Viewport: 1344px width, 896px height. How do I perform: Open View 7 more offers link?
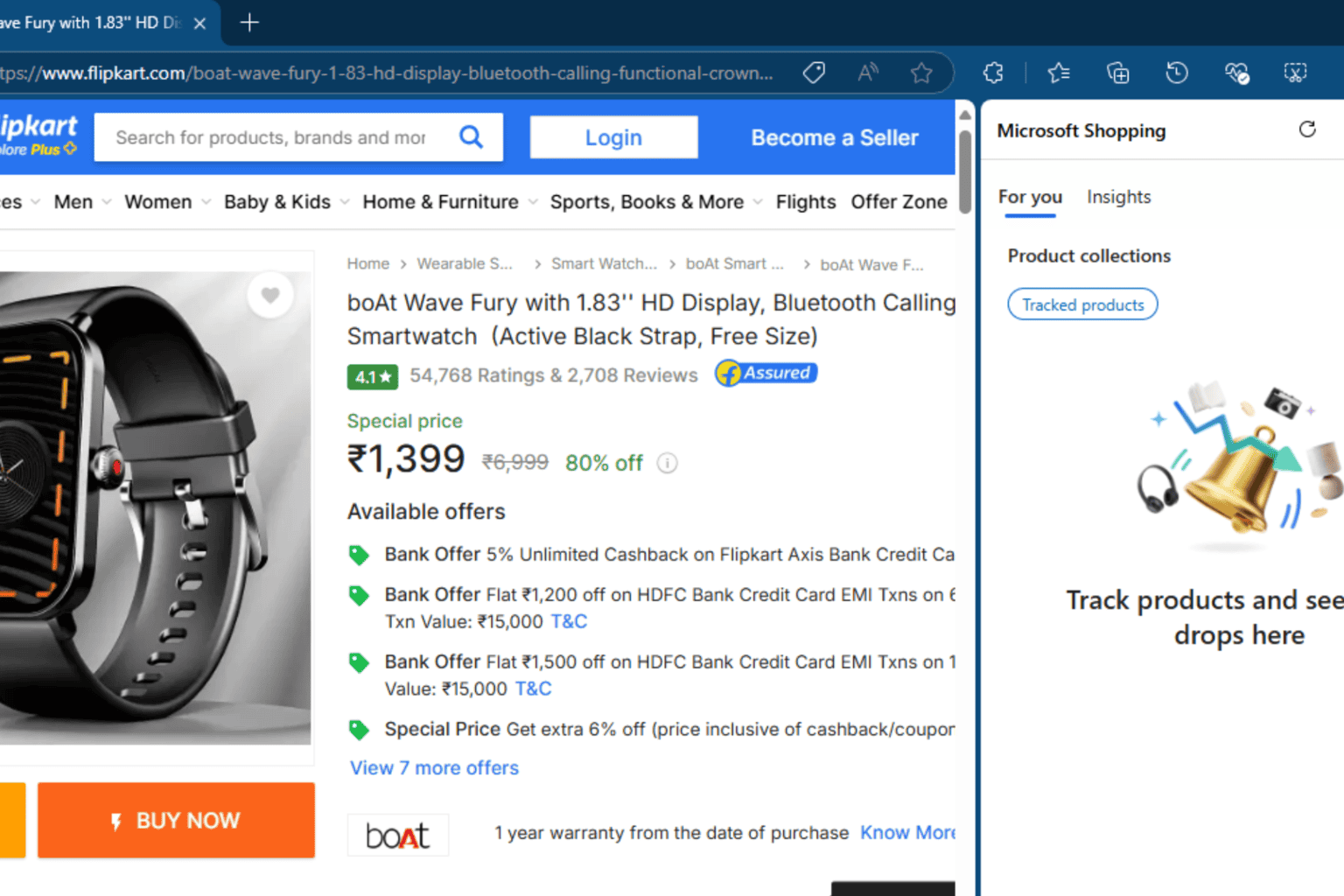(434, 767)
